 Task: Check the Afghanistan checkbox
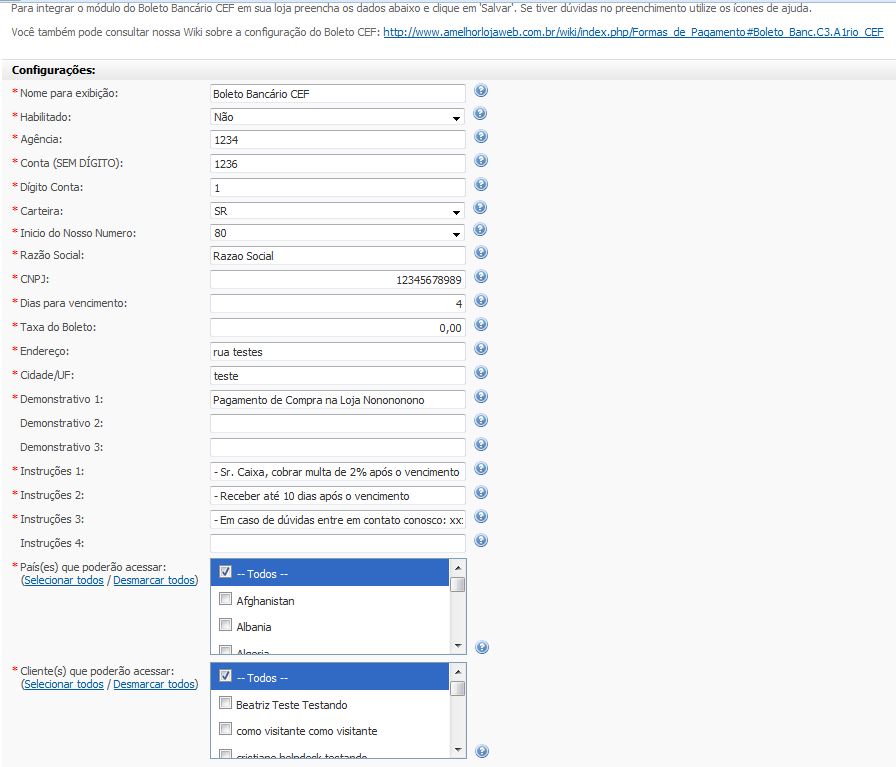(226, 598)
